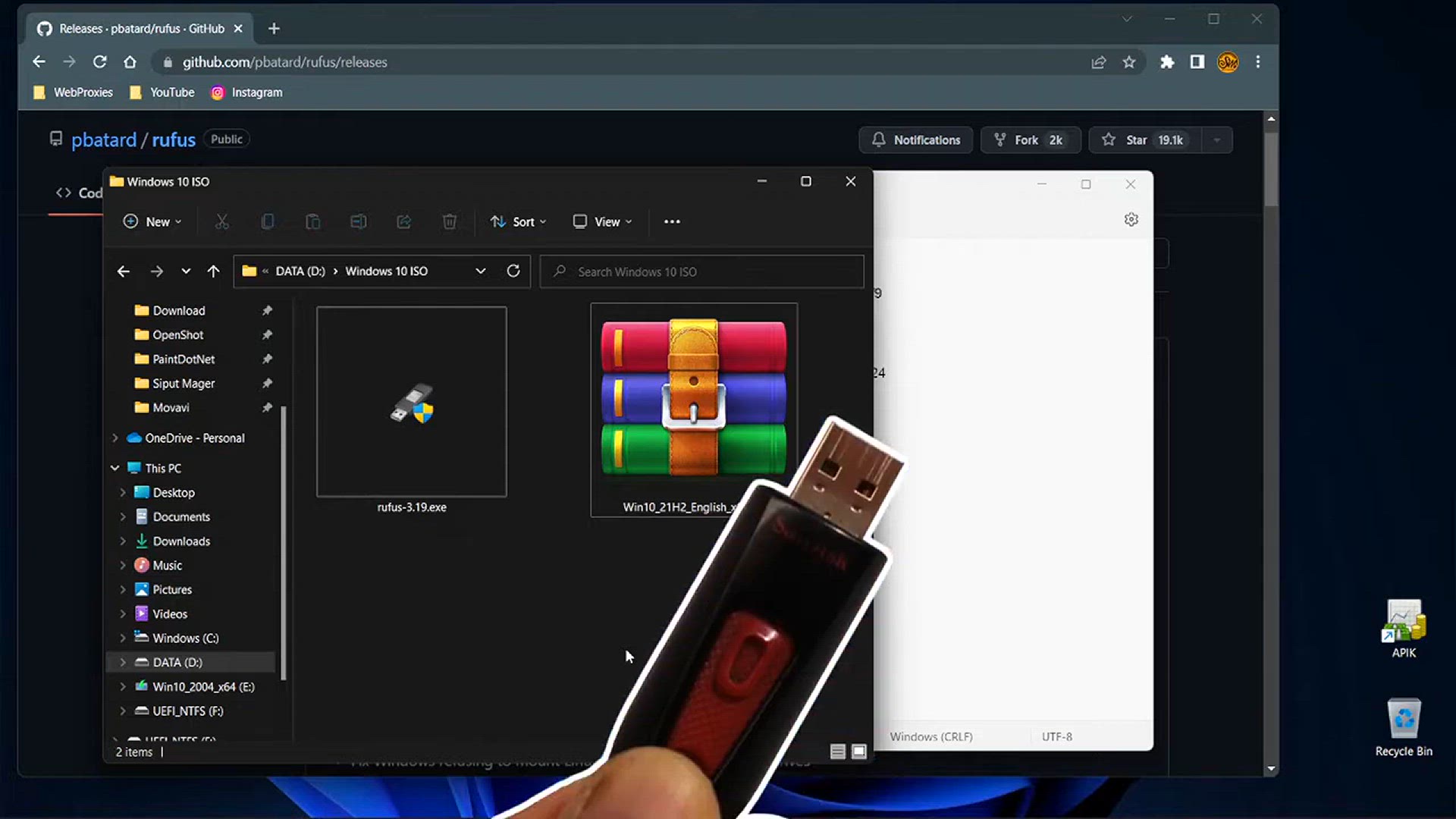
Task: Switch to details view layout toggle
Action: pyautogui.click(x=837, y=752)
